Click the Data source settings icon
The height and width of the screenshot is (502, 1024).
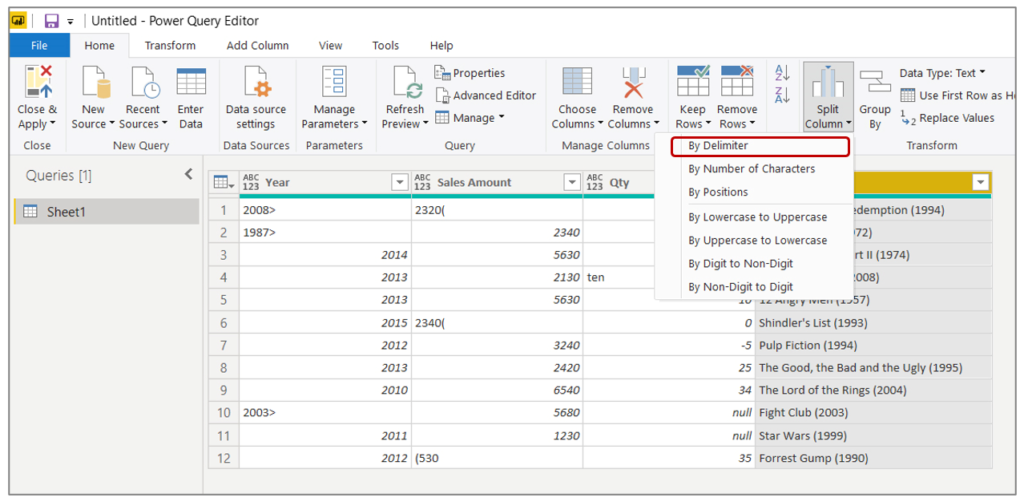point(255,82)
